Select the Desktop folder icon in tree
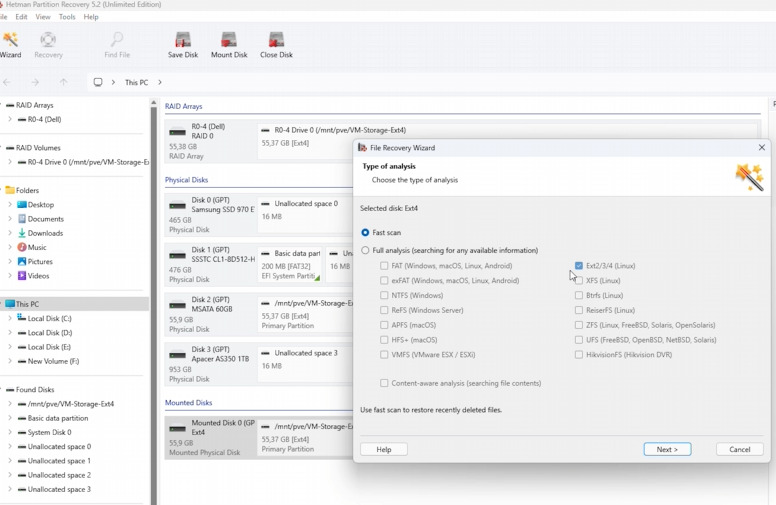Image resolution: width=776 pixels, height=505 pixels. [22, 204]
